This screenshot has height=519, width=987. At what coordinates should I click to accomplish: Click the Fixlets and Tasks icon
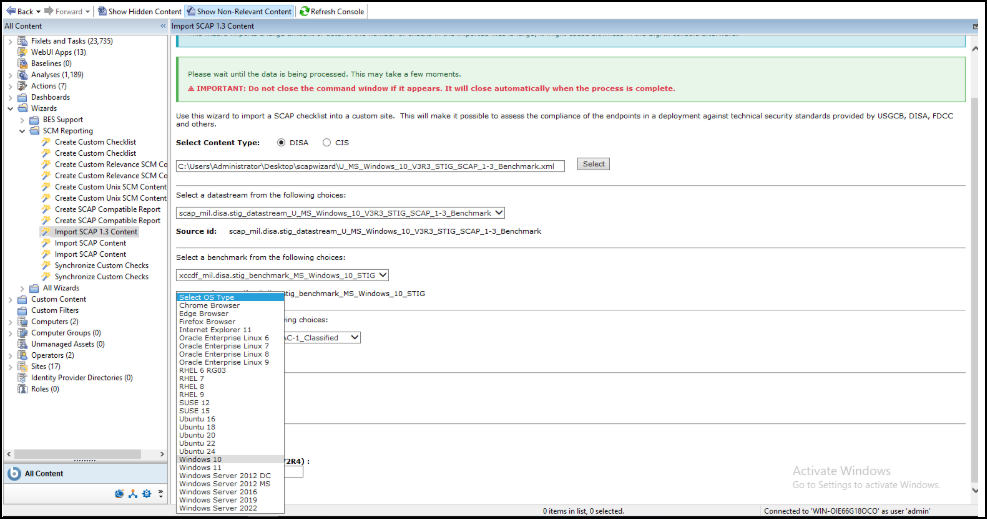tap(23, 41)
